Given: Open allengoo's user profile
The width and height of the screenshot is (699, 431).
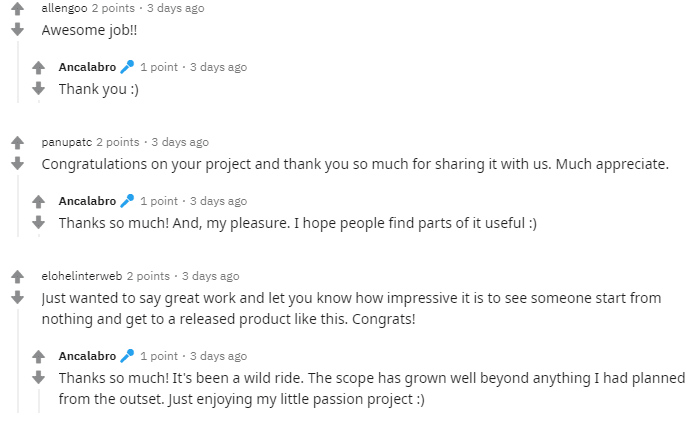Looking at the screenshot, I should [64, 8].
